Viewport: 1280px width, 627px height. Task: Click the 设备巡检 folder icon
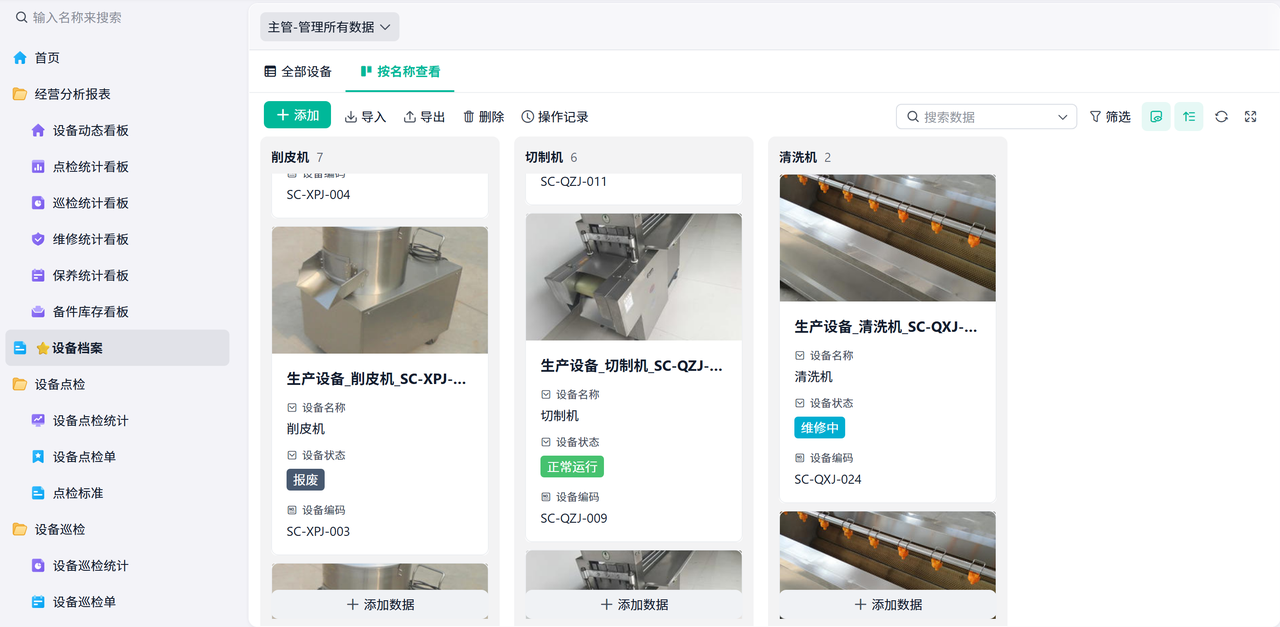pos(20,529)
